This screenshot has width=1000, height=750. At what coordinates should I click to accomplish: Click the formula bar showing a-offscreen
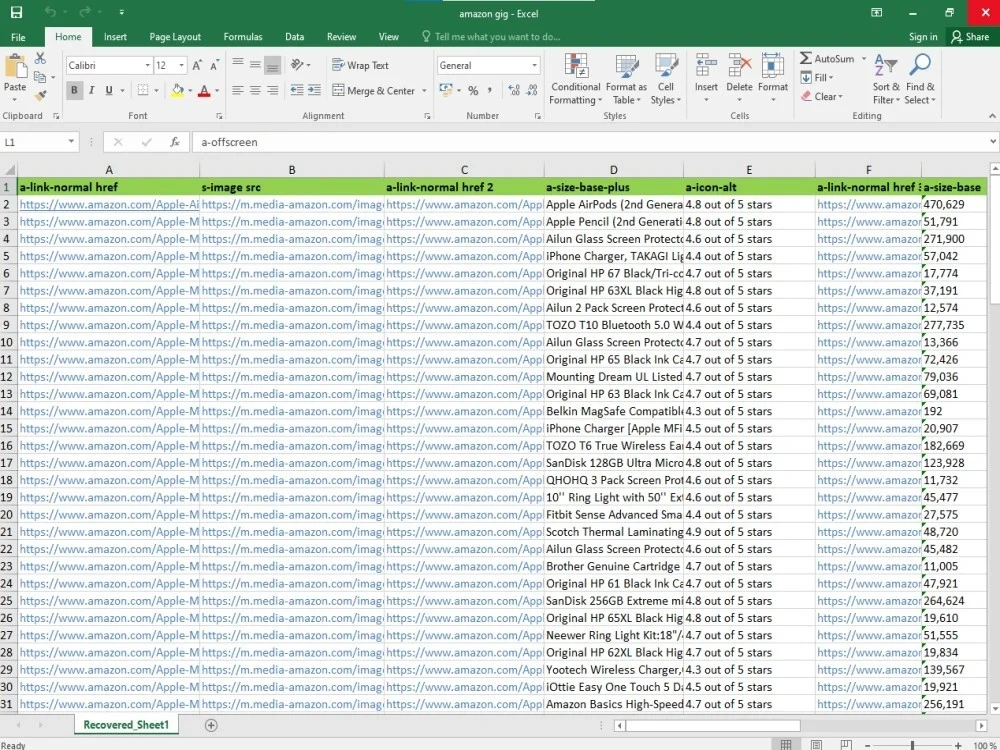590,142
